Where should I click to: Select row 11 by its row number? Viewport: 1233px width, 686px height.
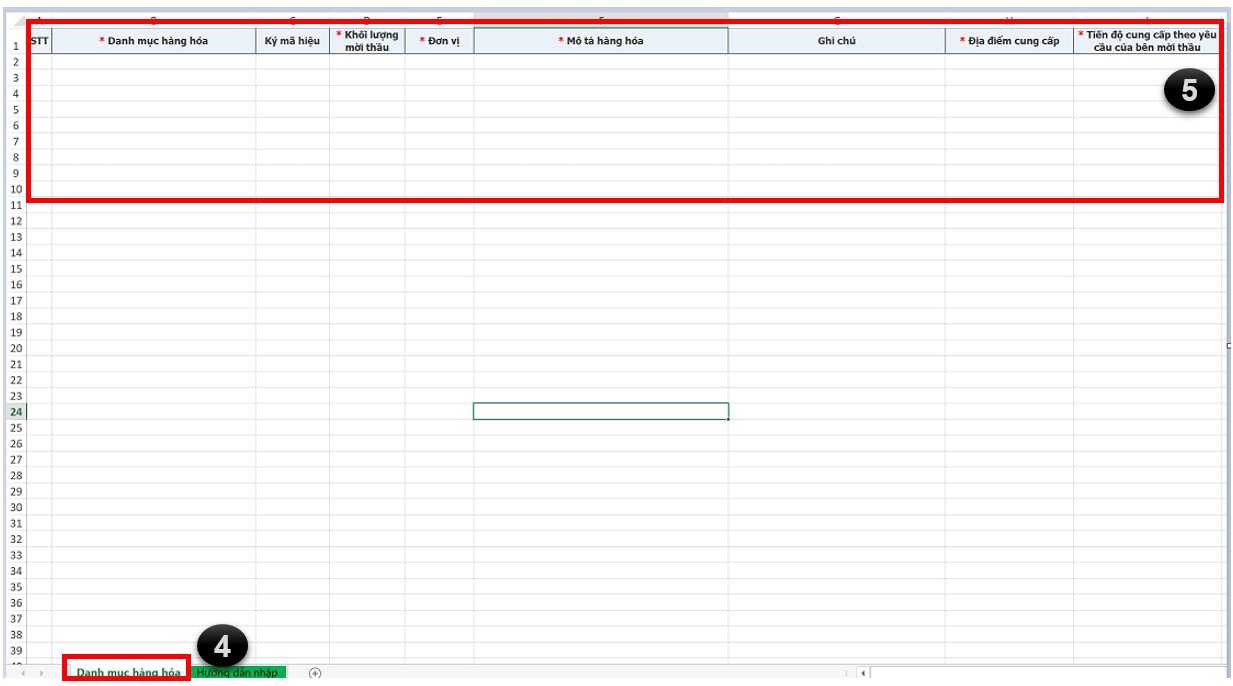pyautogui.click(x=15, y=205)
